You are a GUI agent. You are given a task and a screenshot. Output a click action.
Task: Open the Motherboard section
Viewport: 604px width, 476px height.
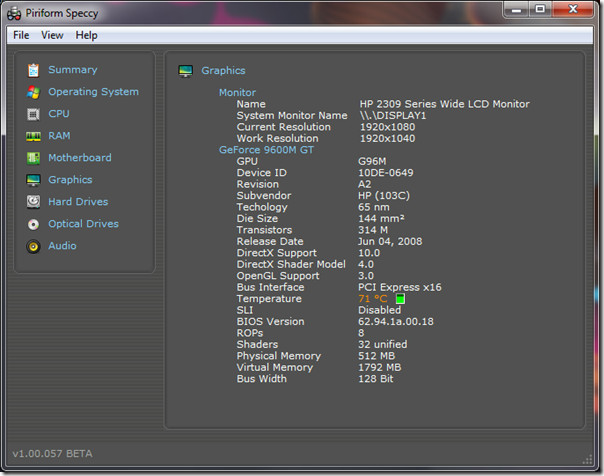(80, 158)
